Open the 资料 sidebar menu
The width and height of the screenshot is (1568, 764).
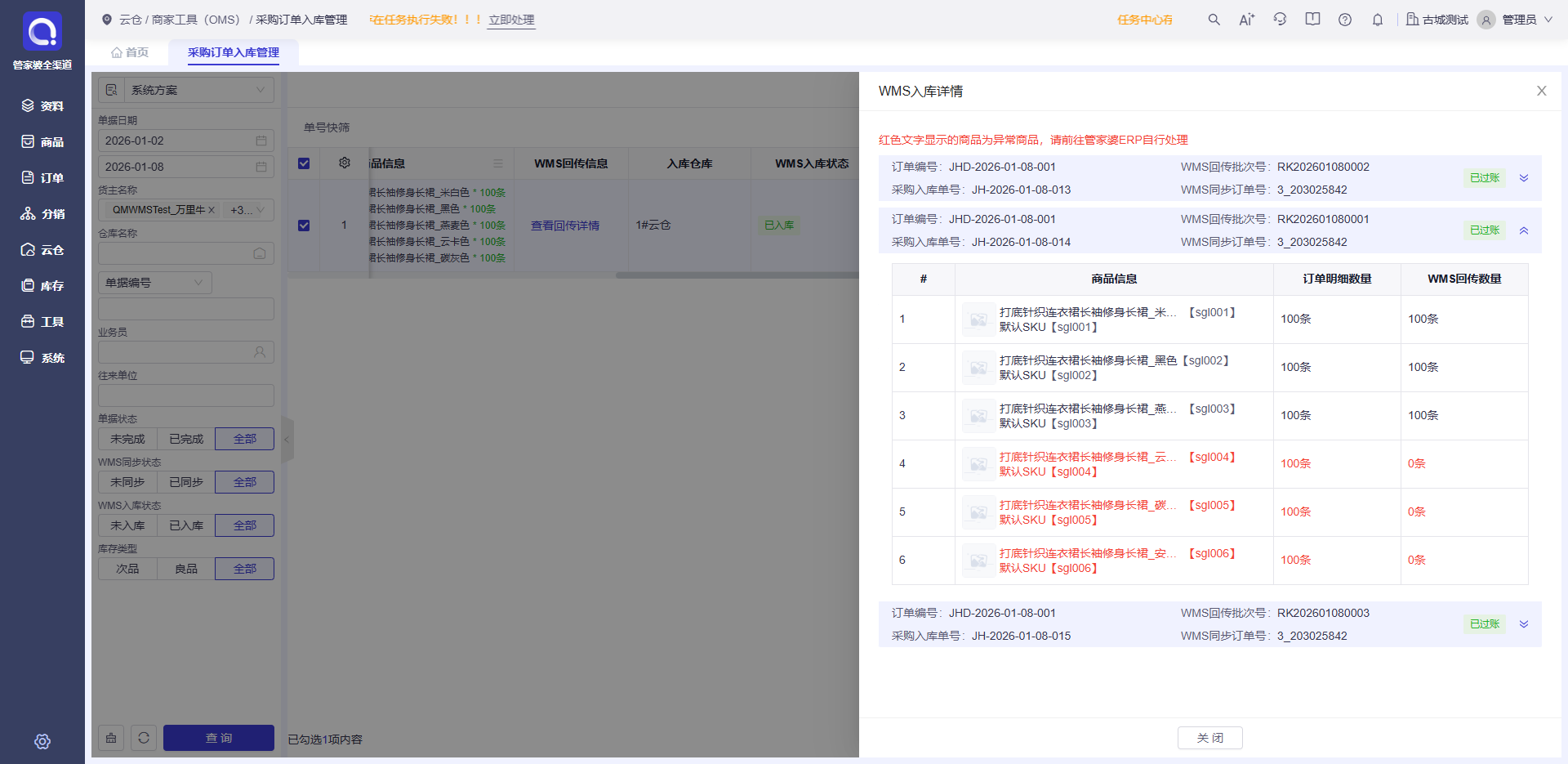click(42, 106)
